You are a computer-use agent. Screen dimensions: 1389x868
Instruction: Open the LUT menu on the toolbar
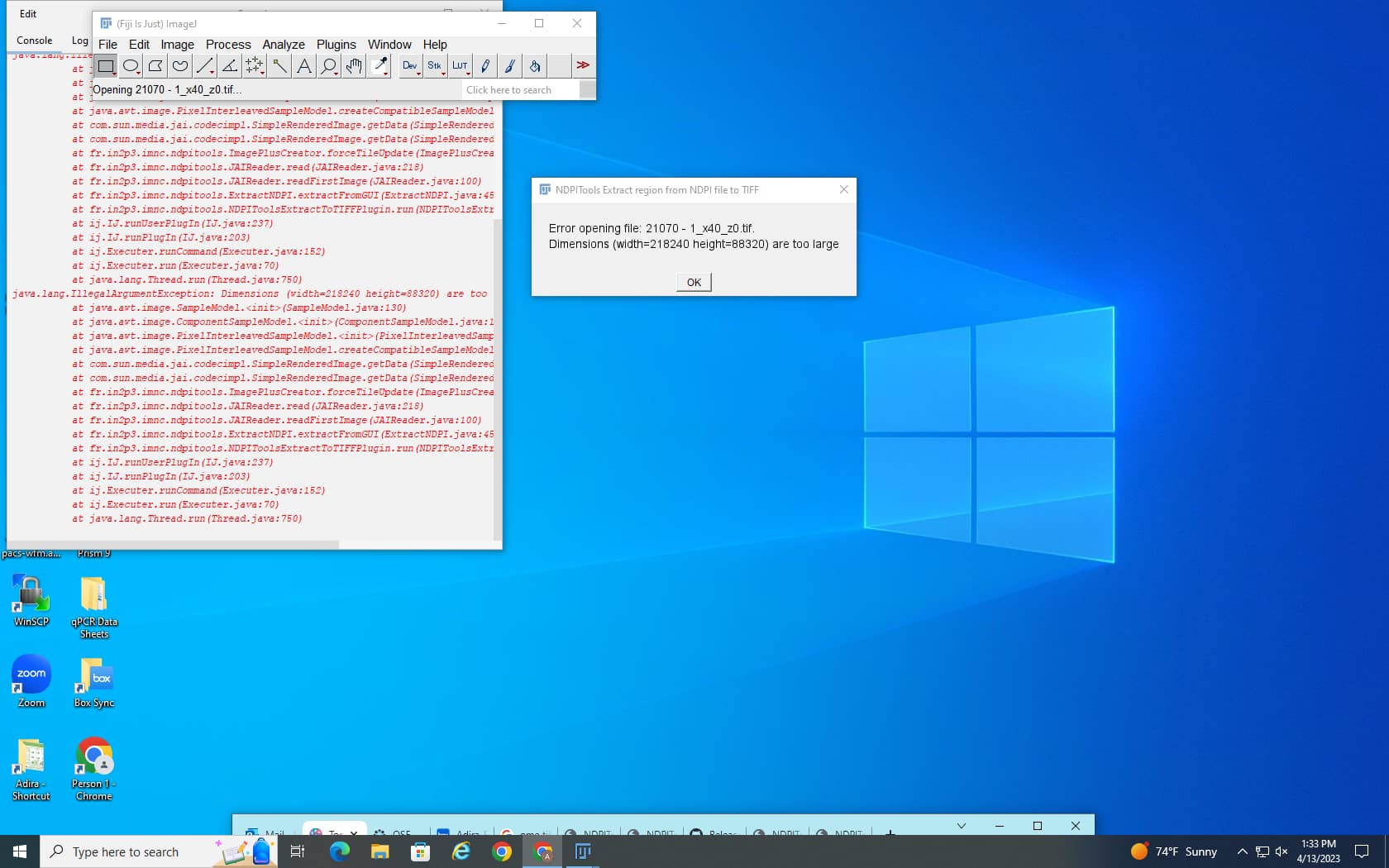coord(460,66)
